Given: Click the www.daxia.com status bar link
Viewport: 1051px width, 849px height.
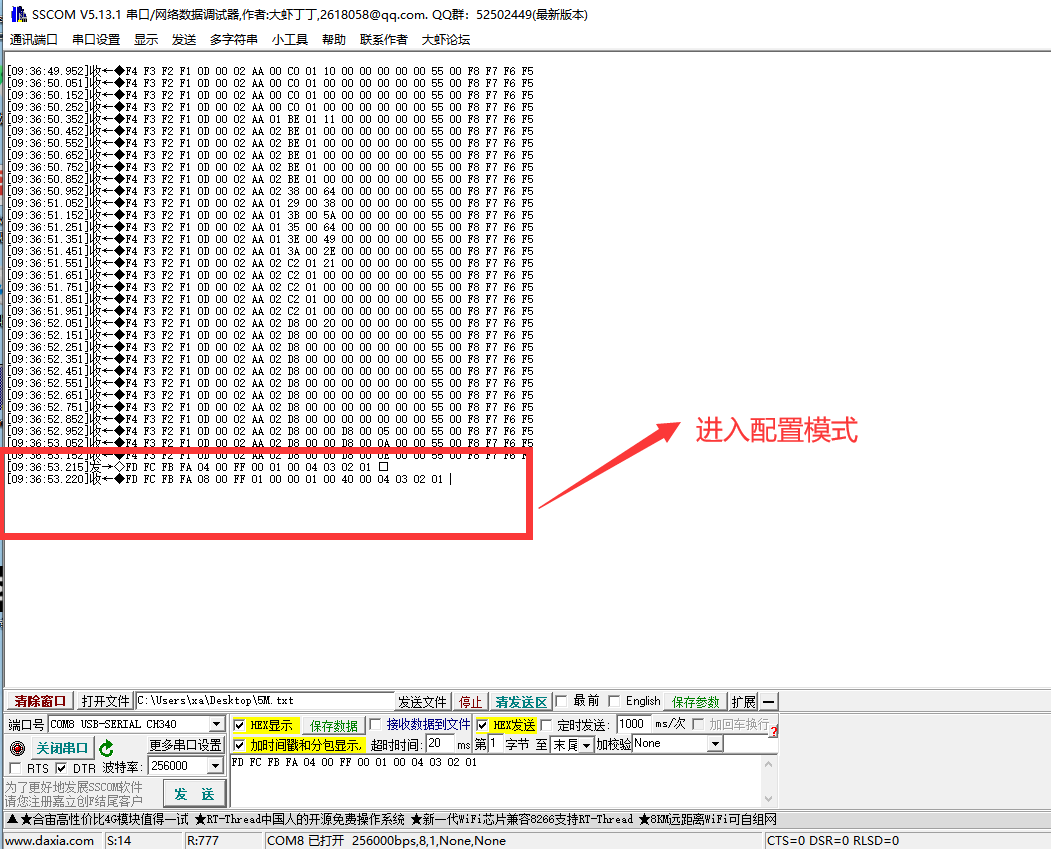Looking at the screenshot, I should click(49, 840).
